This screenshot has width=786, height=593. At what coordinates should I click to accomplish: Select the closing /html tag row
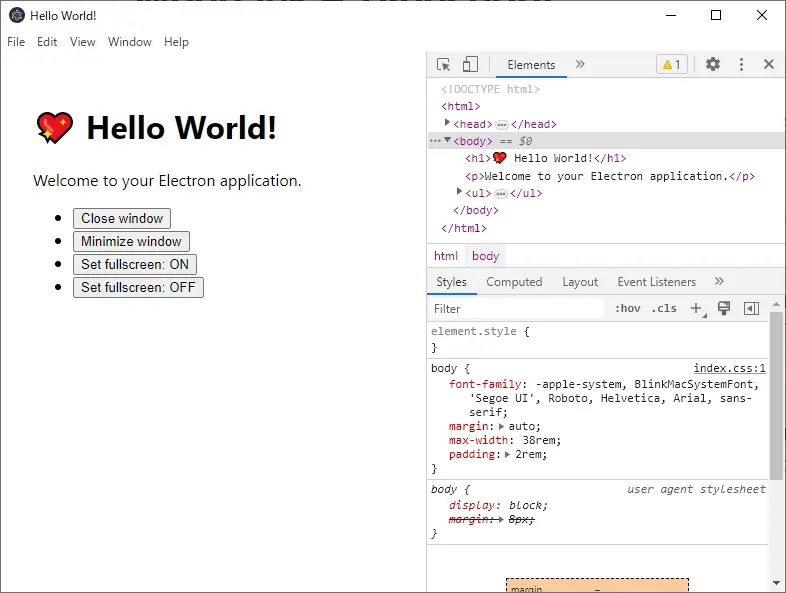click(x=464, y=228)
